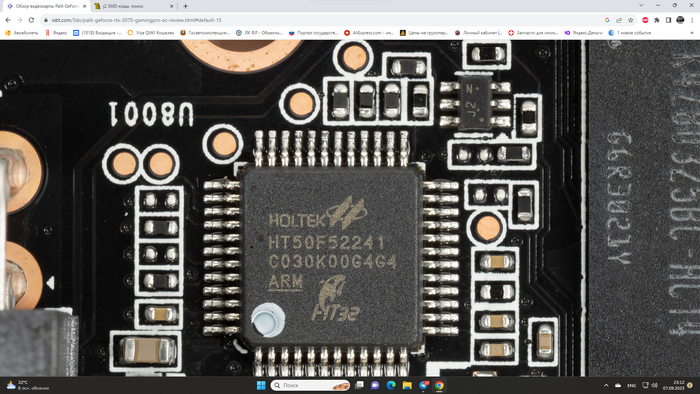Open the side panel icon
Image resolution: width=700 pixels, height=394 pixels.
point(668,20)
